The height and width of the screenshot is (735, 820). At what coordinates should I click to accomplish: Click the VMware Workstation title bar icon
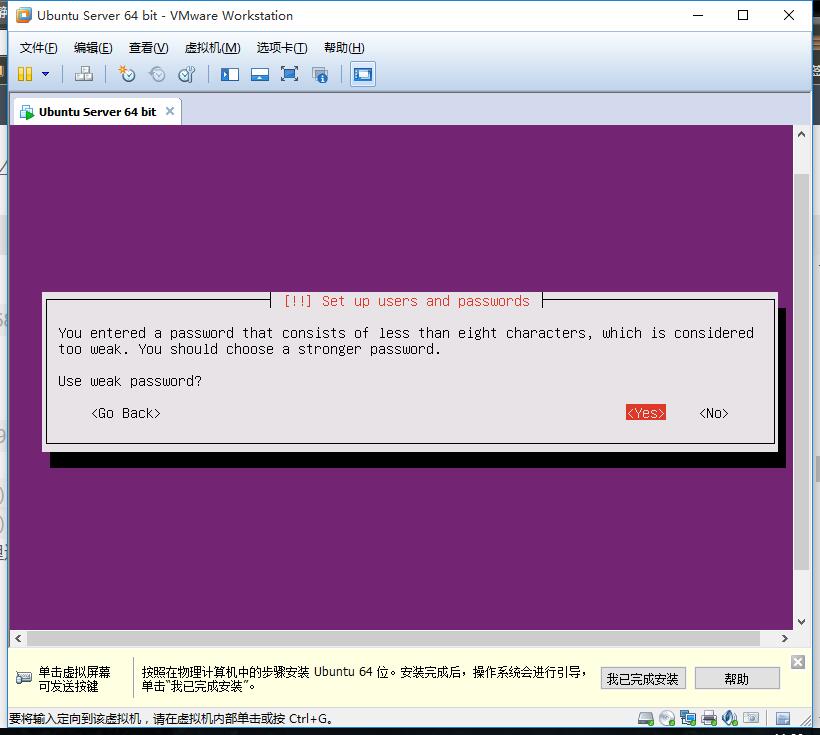[x=24, y=15]
